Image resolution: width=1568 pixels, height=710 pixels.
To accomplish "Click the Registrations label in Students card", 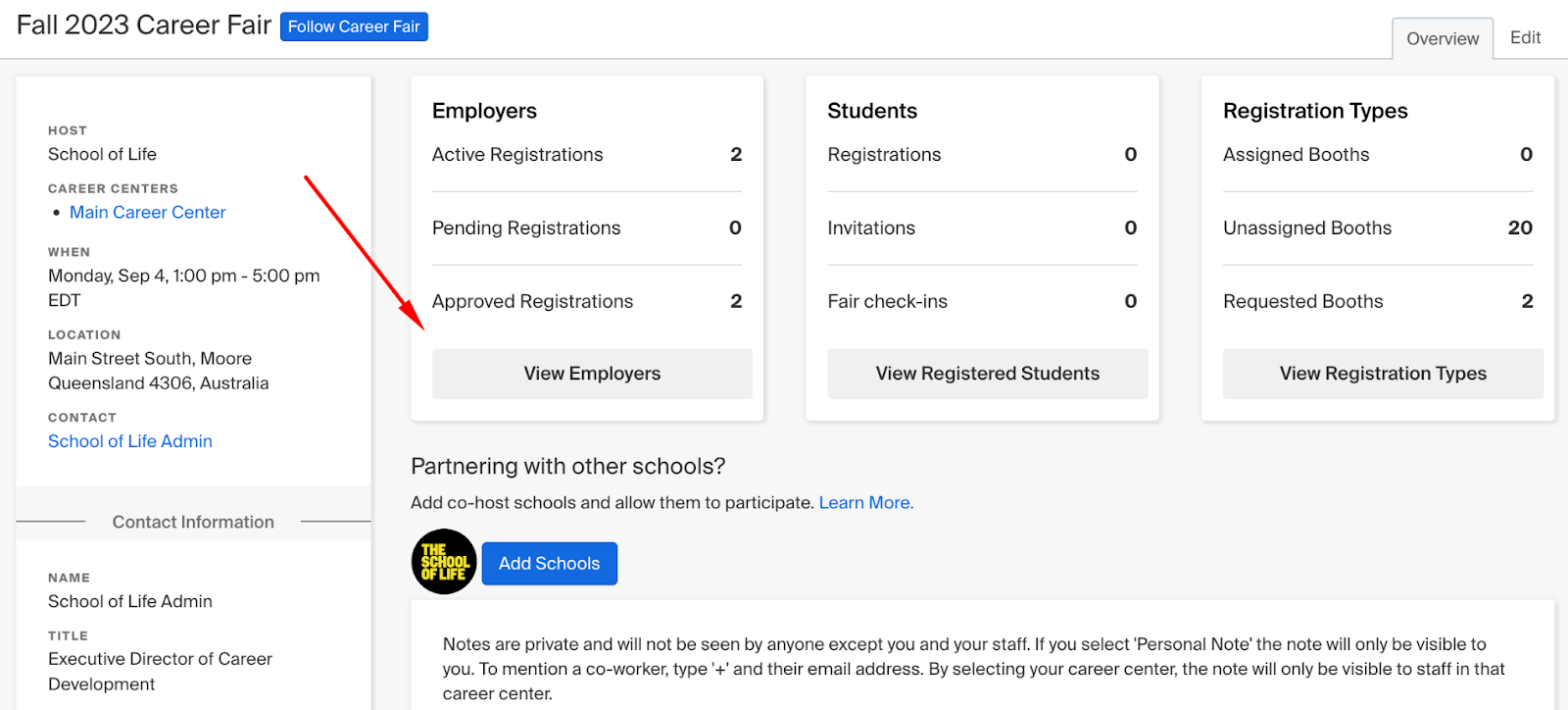I will click(x=884, y=155).
